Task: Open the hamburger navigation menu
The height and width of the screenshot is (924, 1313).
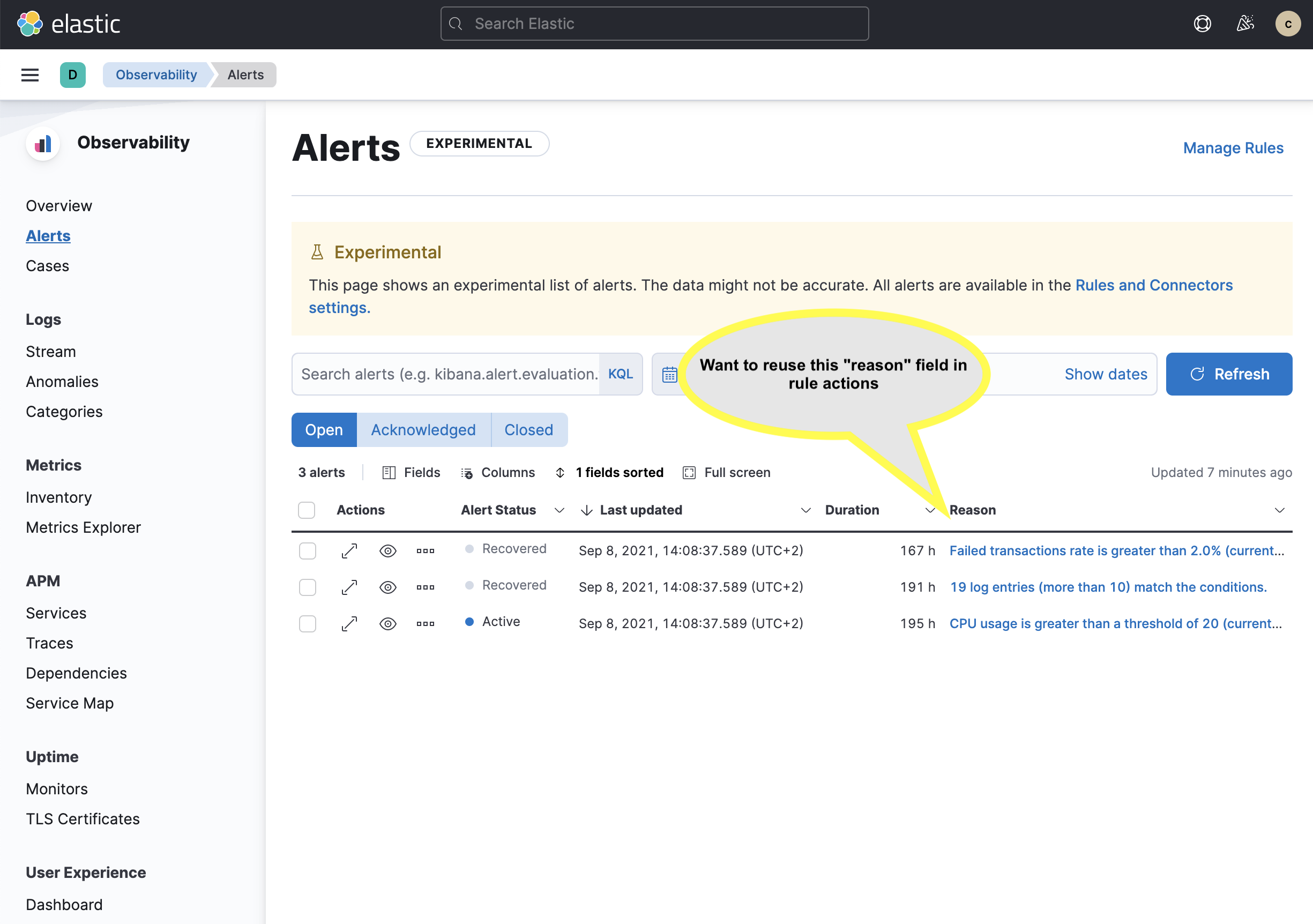Action: tap(29, 74)
